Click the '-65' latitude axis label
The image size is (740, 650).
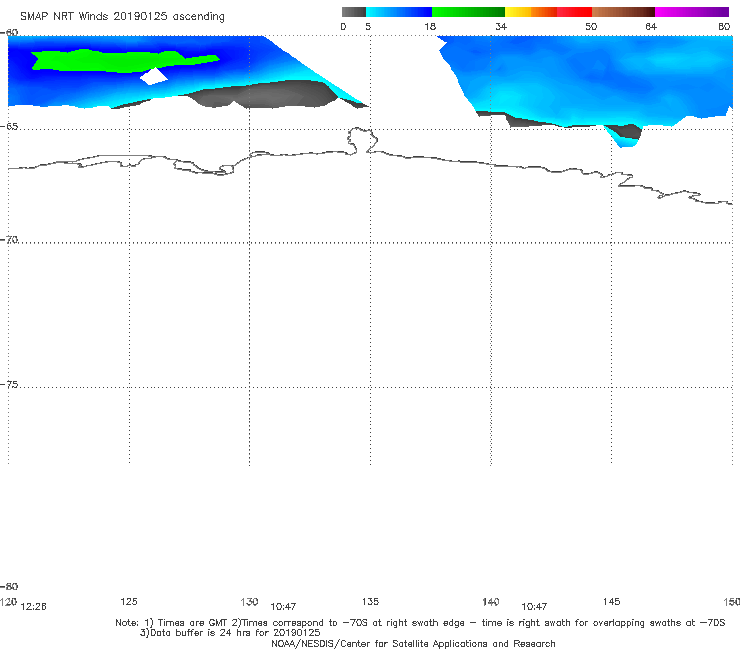[x=9, y=127]
